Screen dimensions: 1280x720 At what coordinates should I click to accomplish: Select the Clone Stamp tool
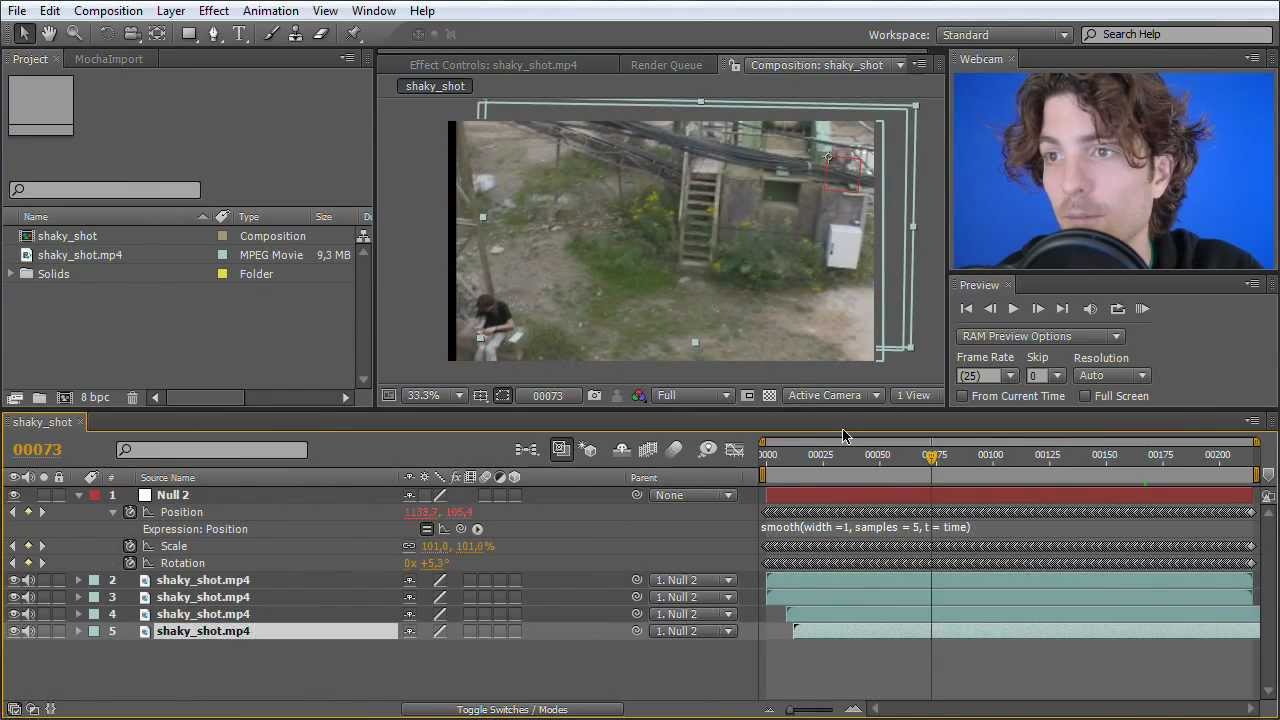click(x=296, y=34)
